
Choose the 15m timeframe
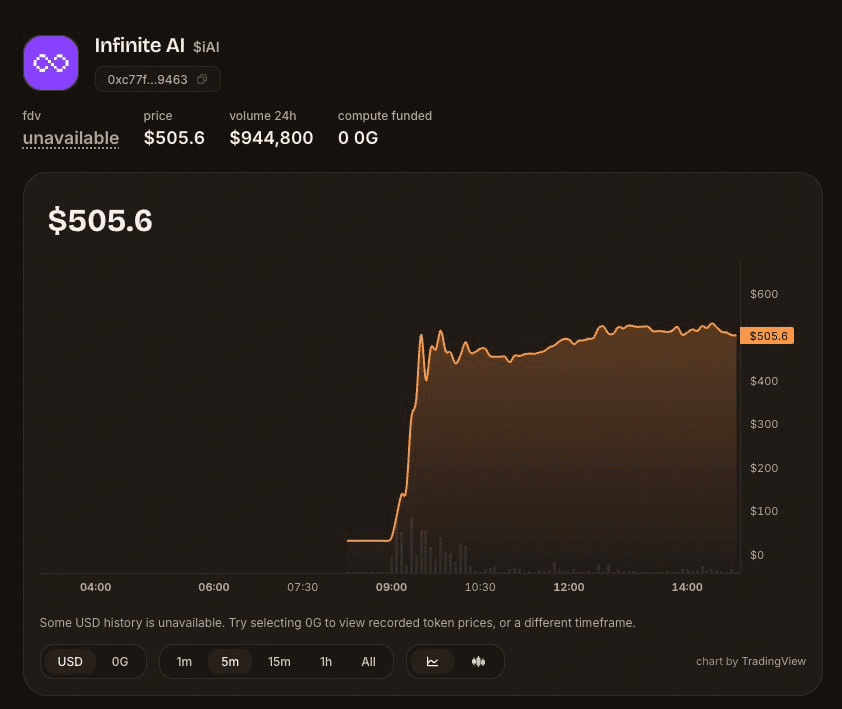pyautogui.click(x=279, y=662)
